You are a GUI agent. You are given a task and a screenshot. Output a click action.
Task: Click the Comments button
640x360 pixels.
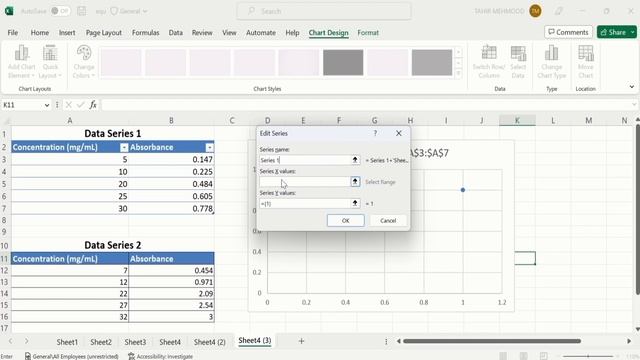click(x=568, y=32)
